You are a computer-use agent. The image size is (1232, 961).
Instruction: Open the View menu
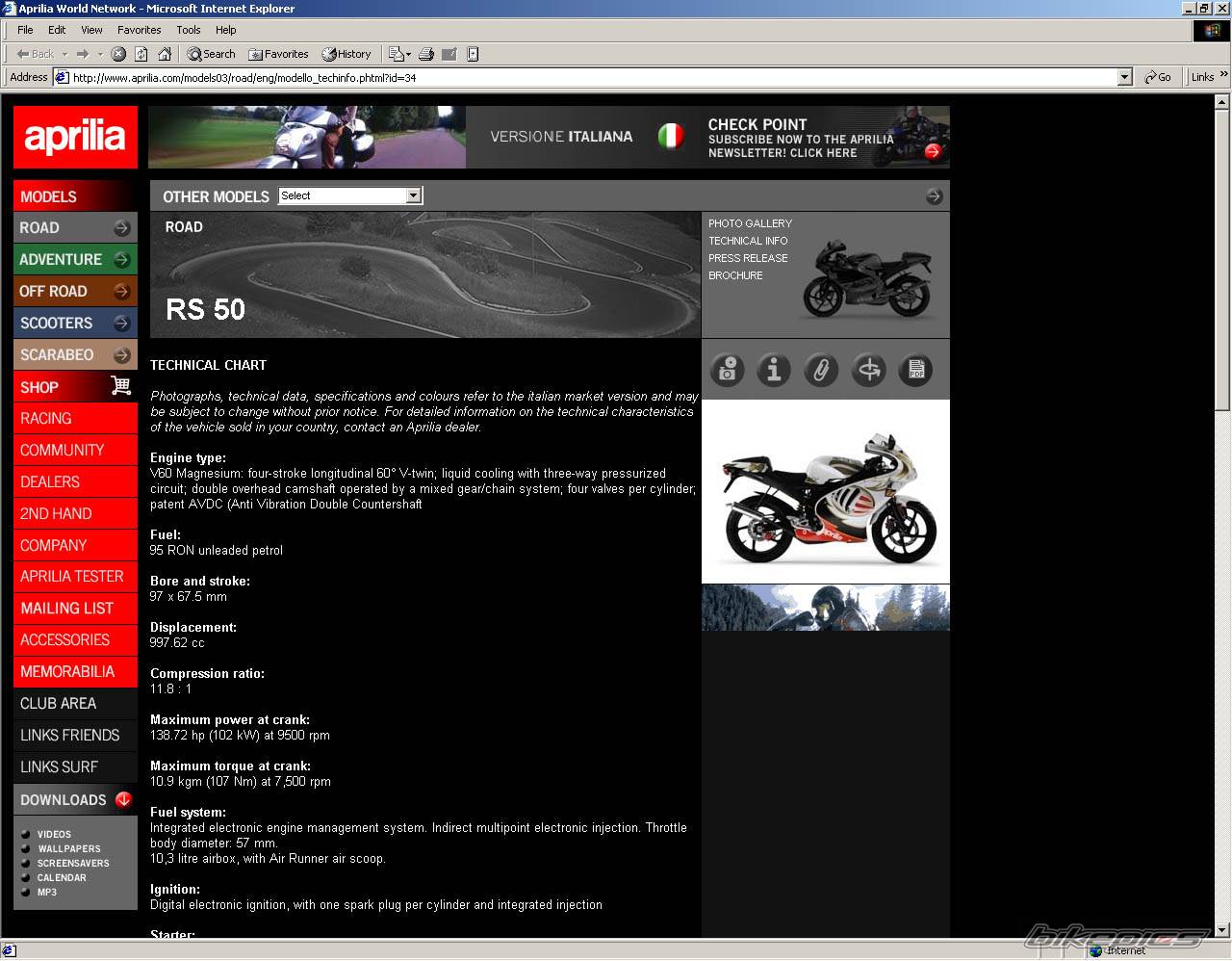[91, 30]
